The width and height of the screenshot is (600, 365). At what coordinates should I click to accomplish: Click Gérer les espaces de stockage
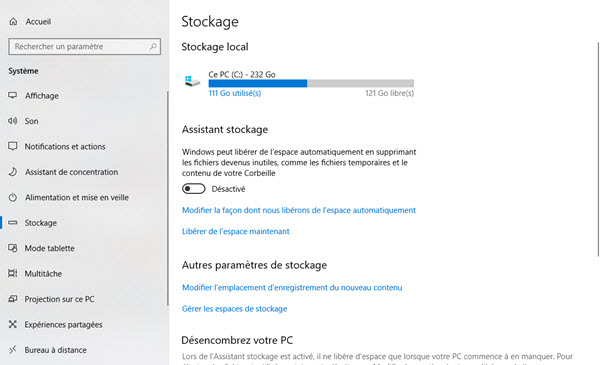[x=235, y=309]
